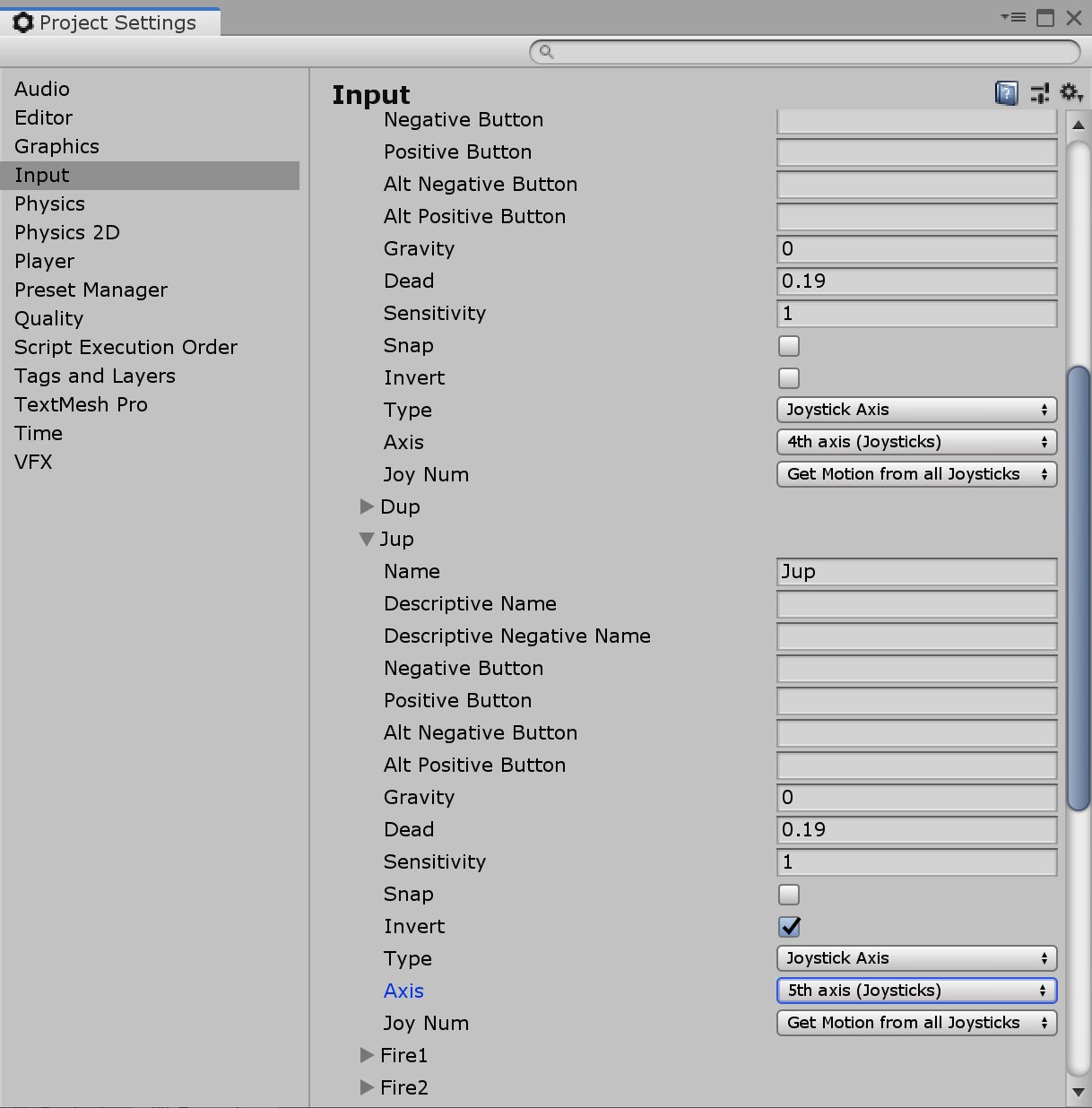Disable Invert on the Jup axis
Image resolution: width=1092 pixels, height=1108 pixels.
point(788,926)
